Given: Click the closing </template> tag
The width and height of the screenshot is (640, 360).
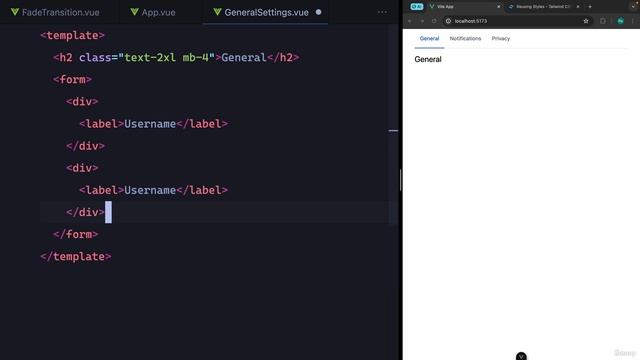Looking at the screenshot, I should click(x=76, y=256).
